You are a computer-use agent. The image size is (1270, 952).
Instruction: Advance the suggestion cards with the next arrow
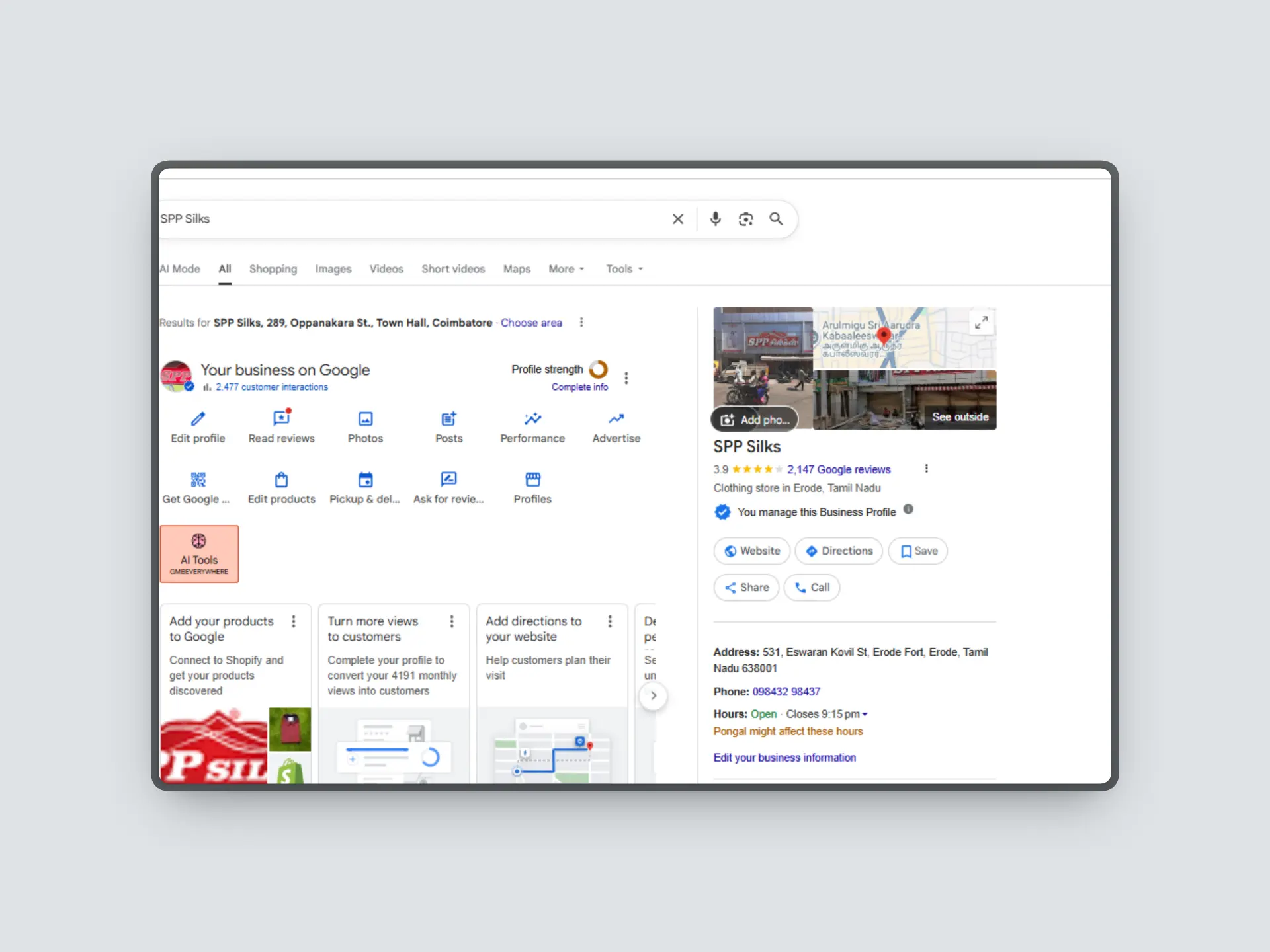pyautogui.click(x=653, y=695)
